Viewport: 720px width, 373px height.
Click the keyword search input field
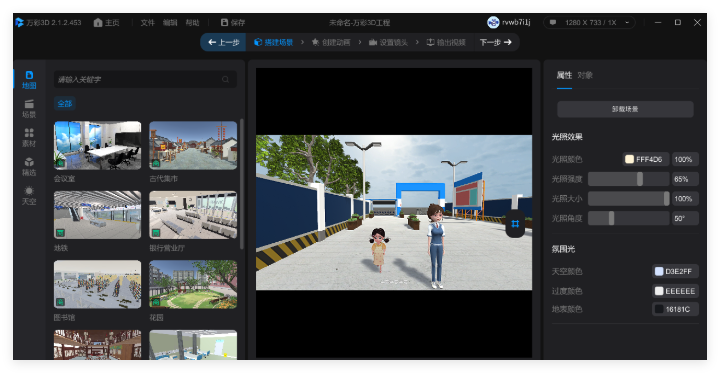145,79
